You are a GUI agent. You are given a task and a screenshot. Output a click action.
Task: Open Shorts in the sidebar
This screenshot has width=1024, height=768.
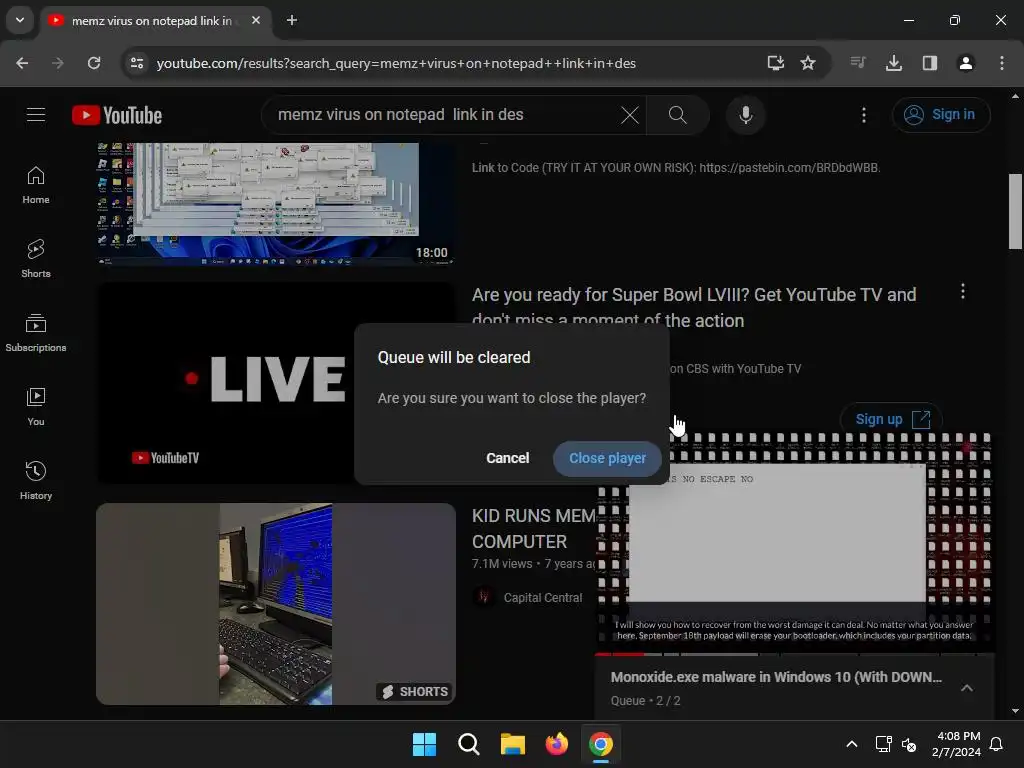point(36,259)
